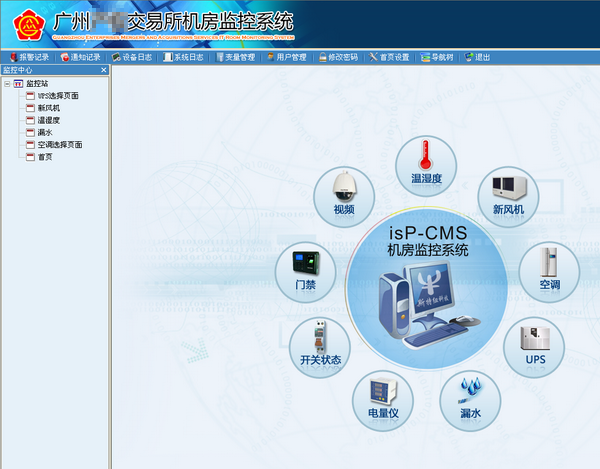Select UPS选择页面 in the tree
Image resolution: width=600 pixels, height=469 pixels.
58,96
